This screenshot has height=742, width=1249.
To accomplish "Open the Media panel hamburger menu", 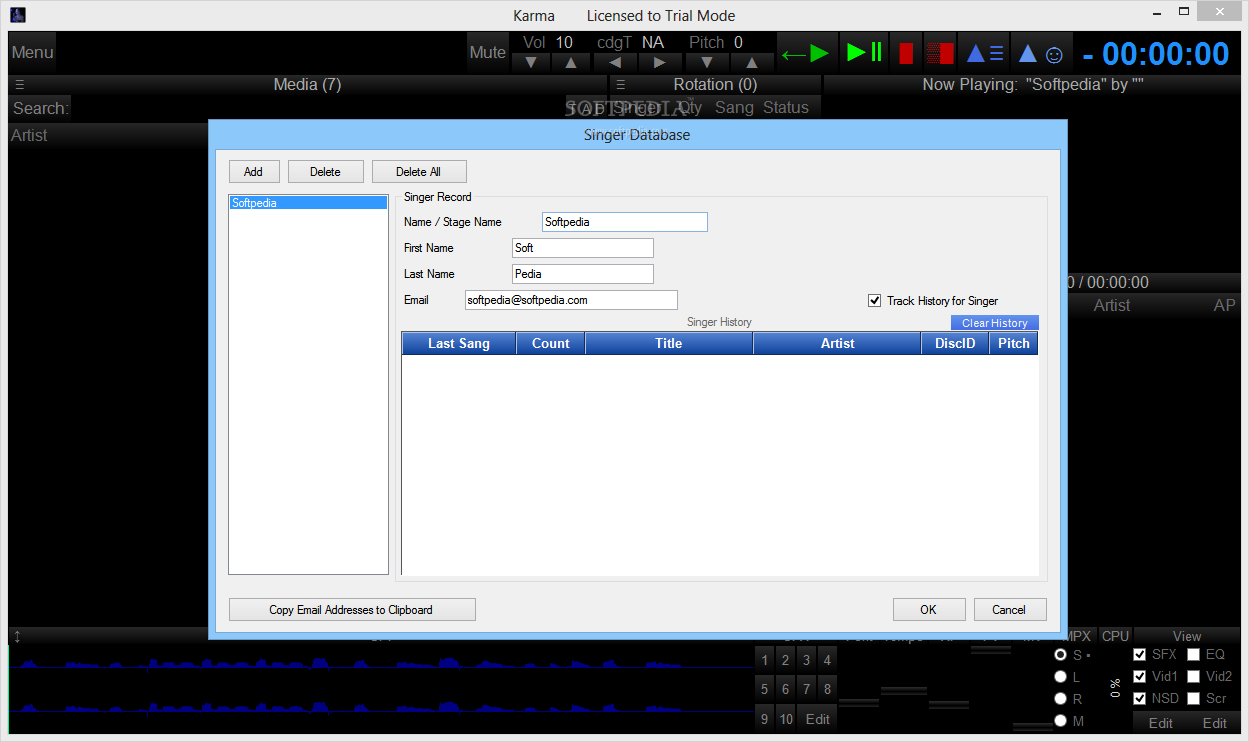I will [20, 85].
